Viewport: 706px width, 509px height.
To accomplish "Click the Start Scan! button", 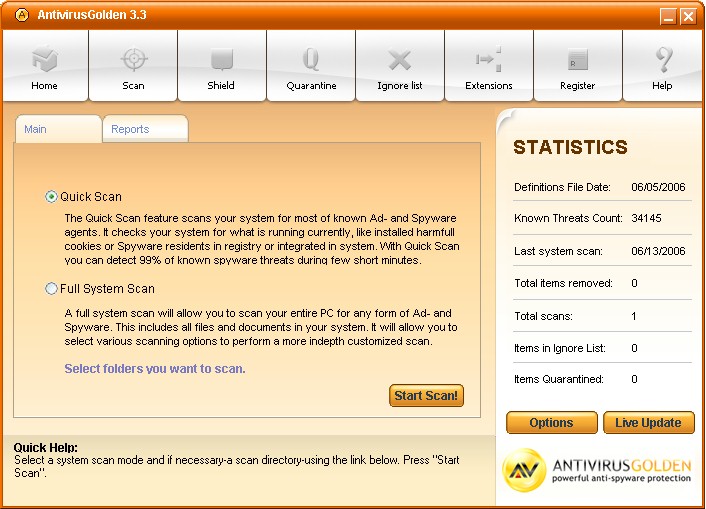I will tap(426, 395).
